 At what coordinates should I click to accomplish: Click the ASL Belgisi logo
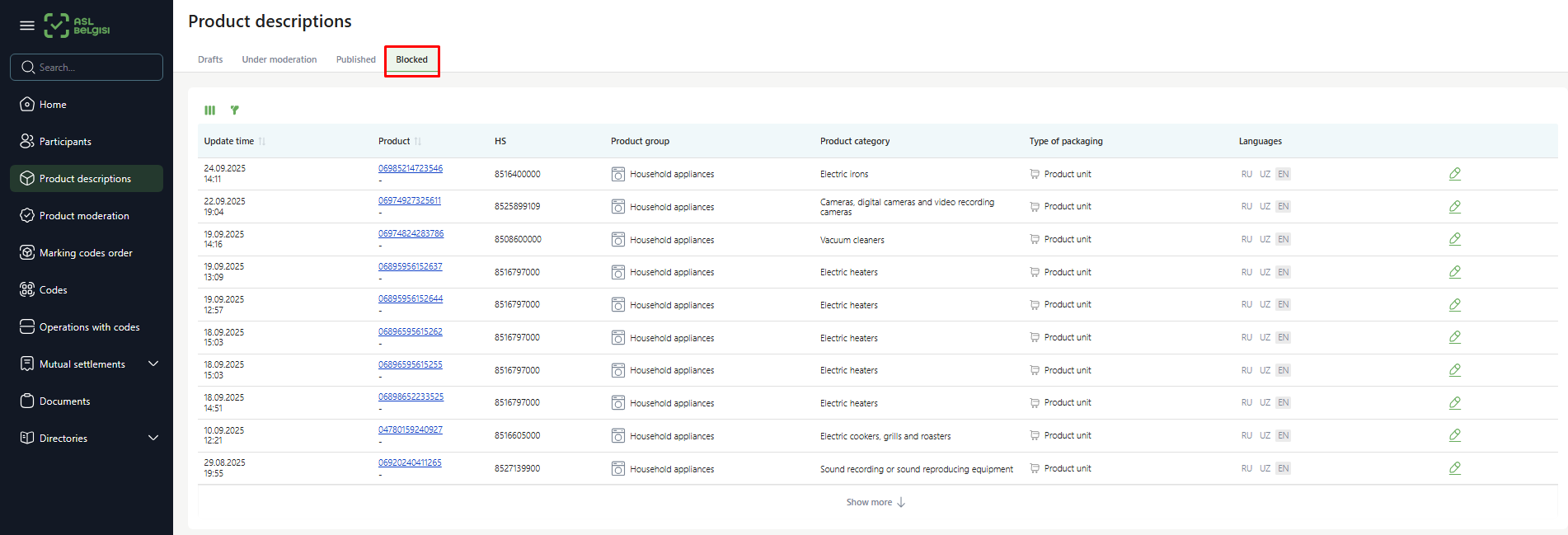[77, 26]
